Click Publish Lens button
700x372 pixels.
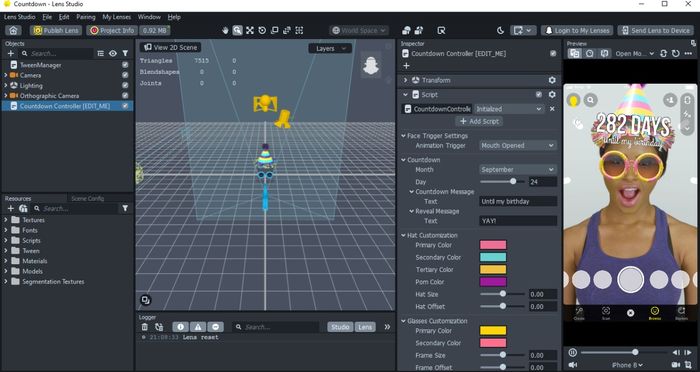56,30
